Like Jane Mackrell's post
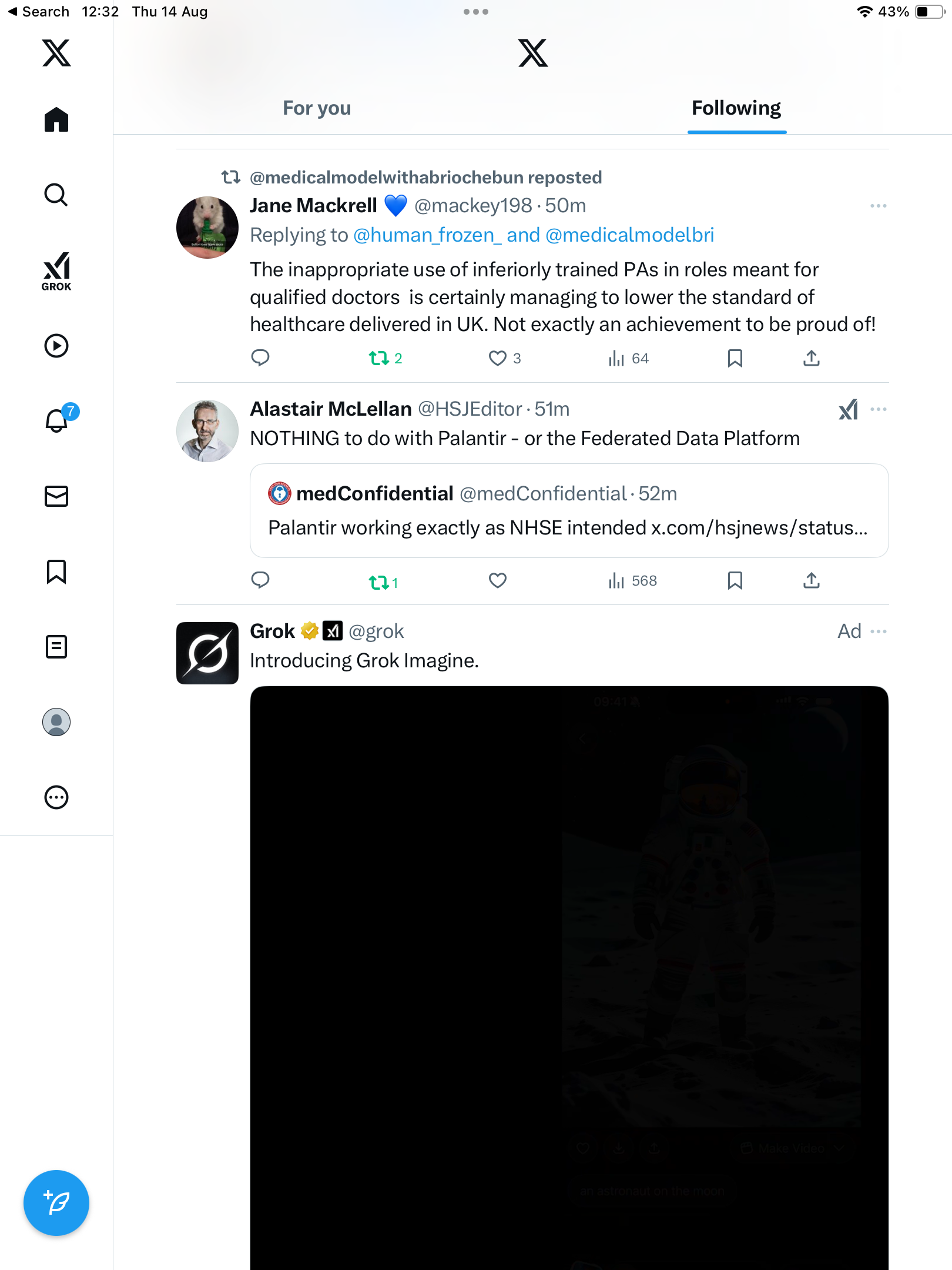 (x=498, y=358)
